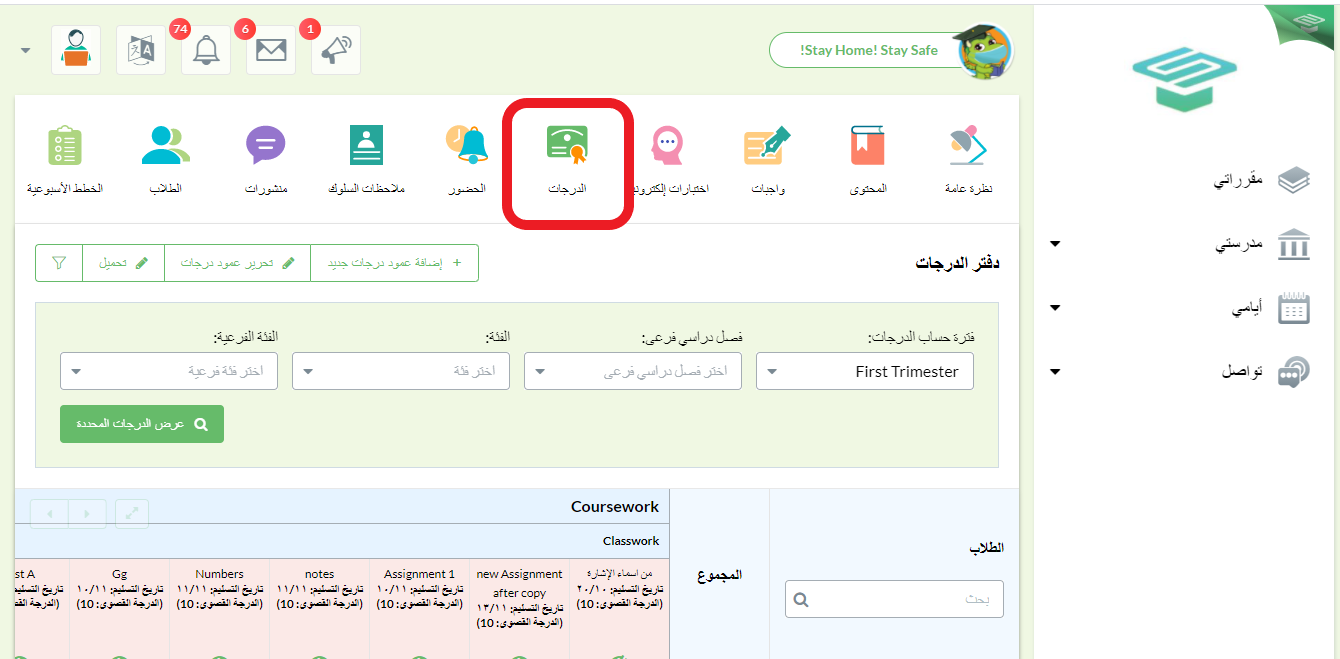Click the mascot avatar with mask

pyautogui.click(x=983, y=50)
